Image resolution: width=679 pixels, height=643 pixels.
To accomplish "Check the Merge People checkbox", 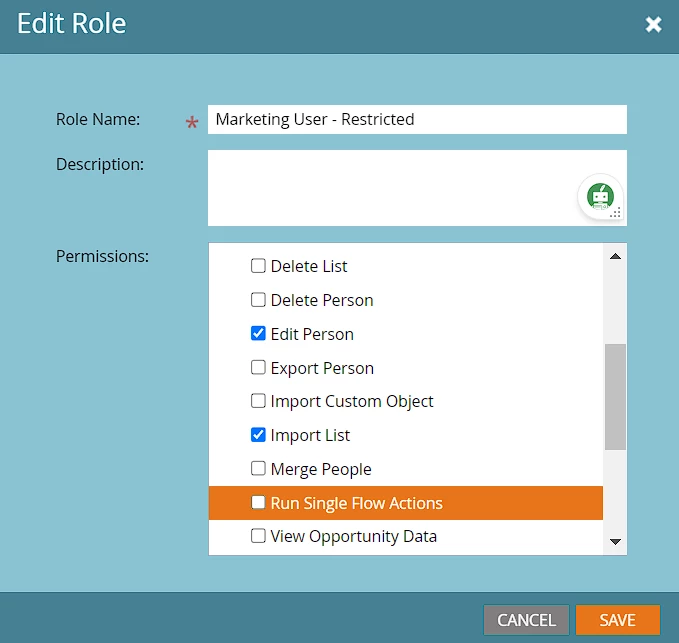I will 258,469.
